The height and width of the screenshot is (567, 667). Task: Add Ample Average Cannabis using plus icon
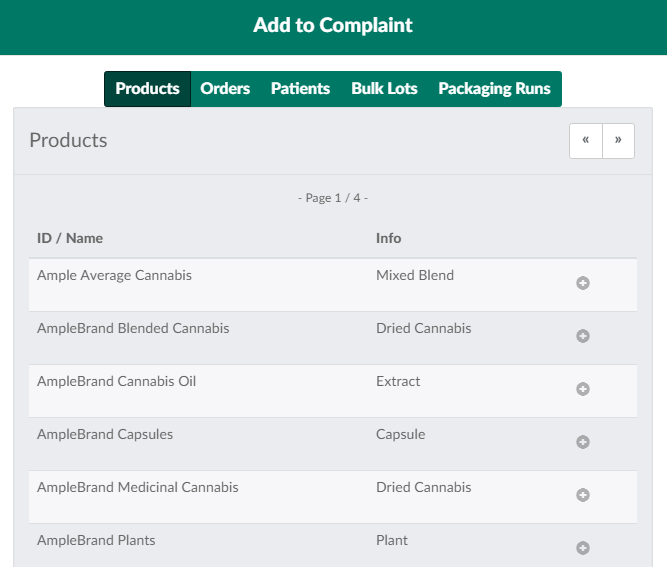tap(583, 283)
